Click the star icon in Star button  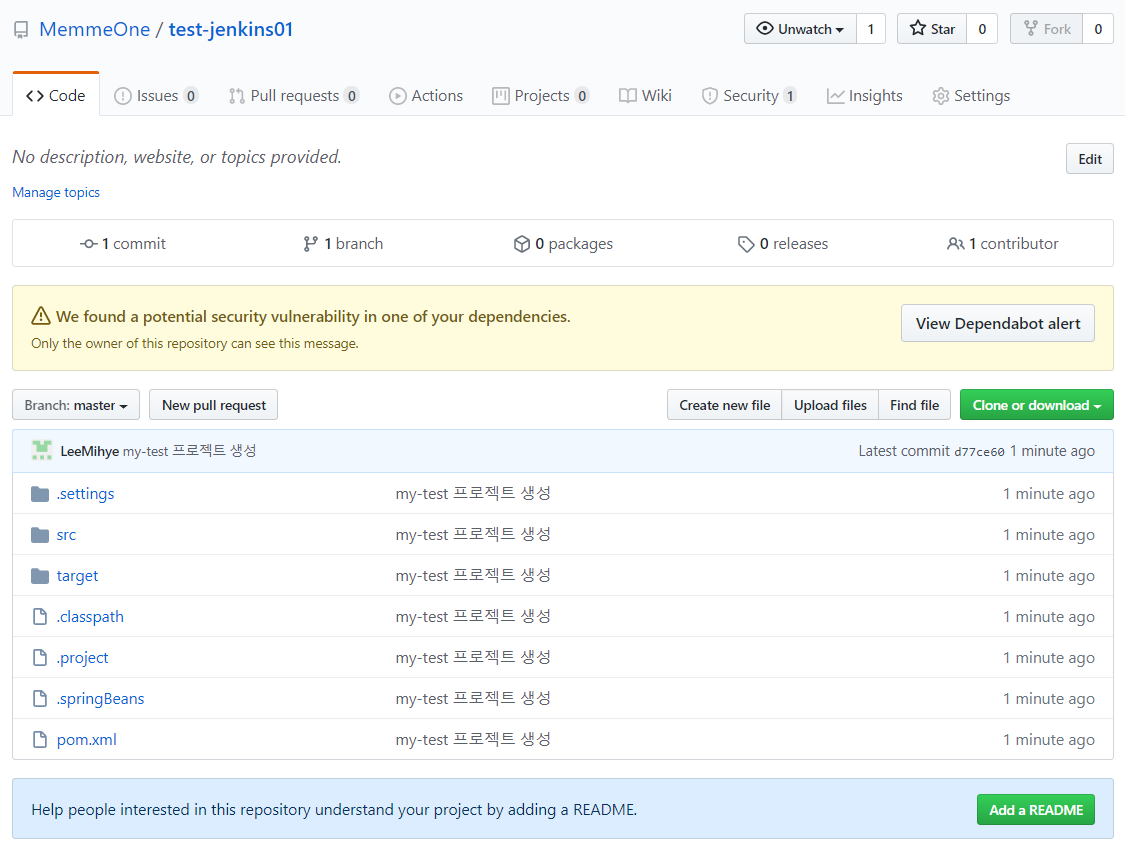coord(918,29)
